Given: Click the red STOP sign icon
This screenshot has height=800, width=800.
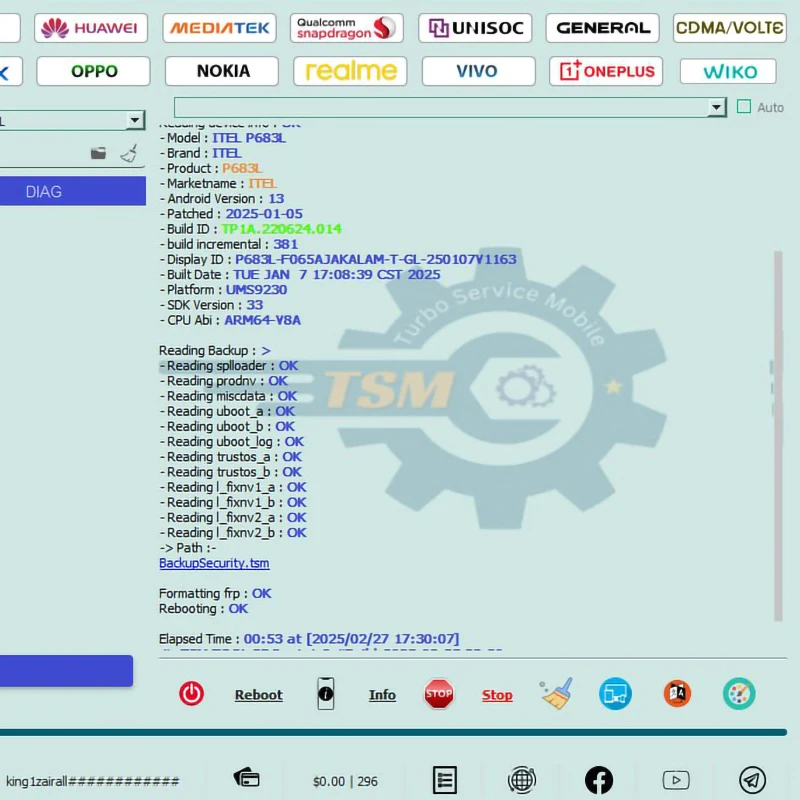Looking at the screenshot, I should (439, 694).
